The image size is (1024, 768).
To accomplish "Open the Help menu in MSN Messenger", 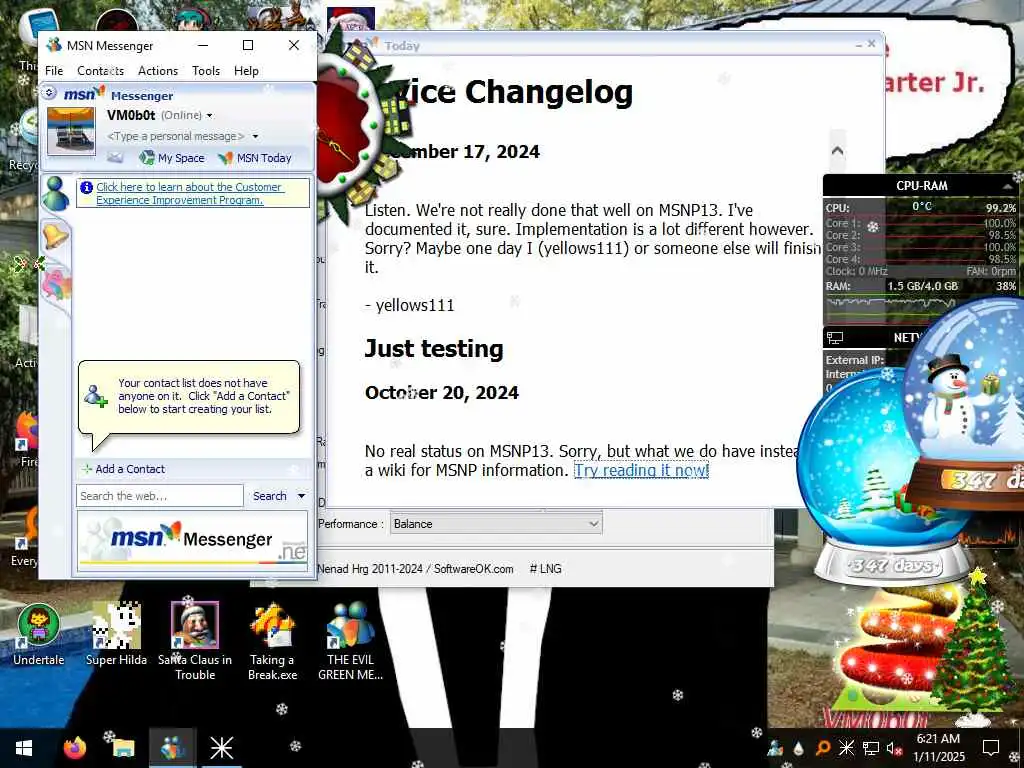I will [246, 71].
